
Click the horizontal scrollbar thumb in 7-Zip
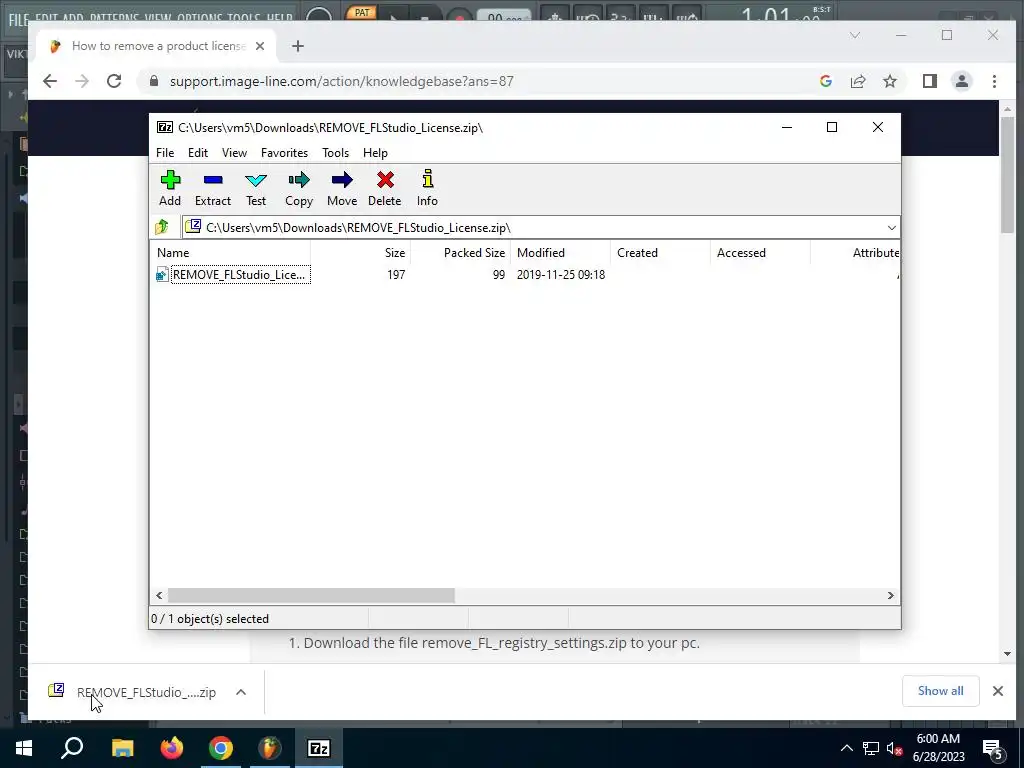[x=312, y=596]
